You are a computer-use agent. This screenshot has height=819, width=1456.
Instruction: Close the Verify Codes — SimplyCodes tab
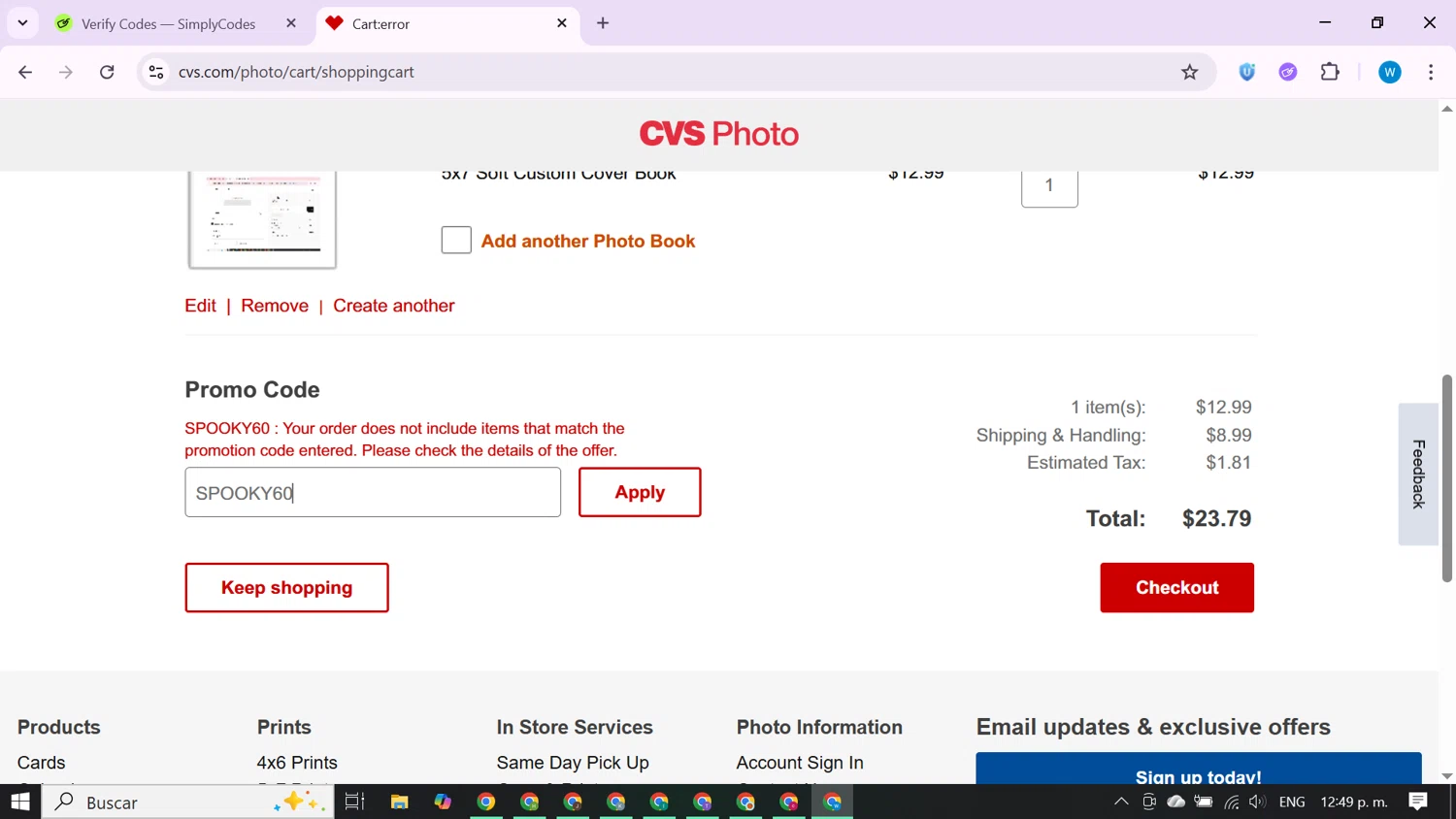click(x=291, y=23)
